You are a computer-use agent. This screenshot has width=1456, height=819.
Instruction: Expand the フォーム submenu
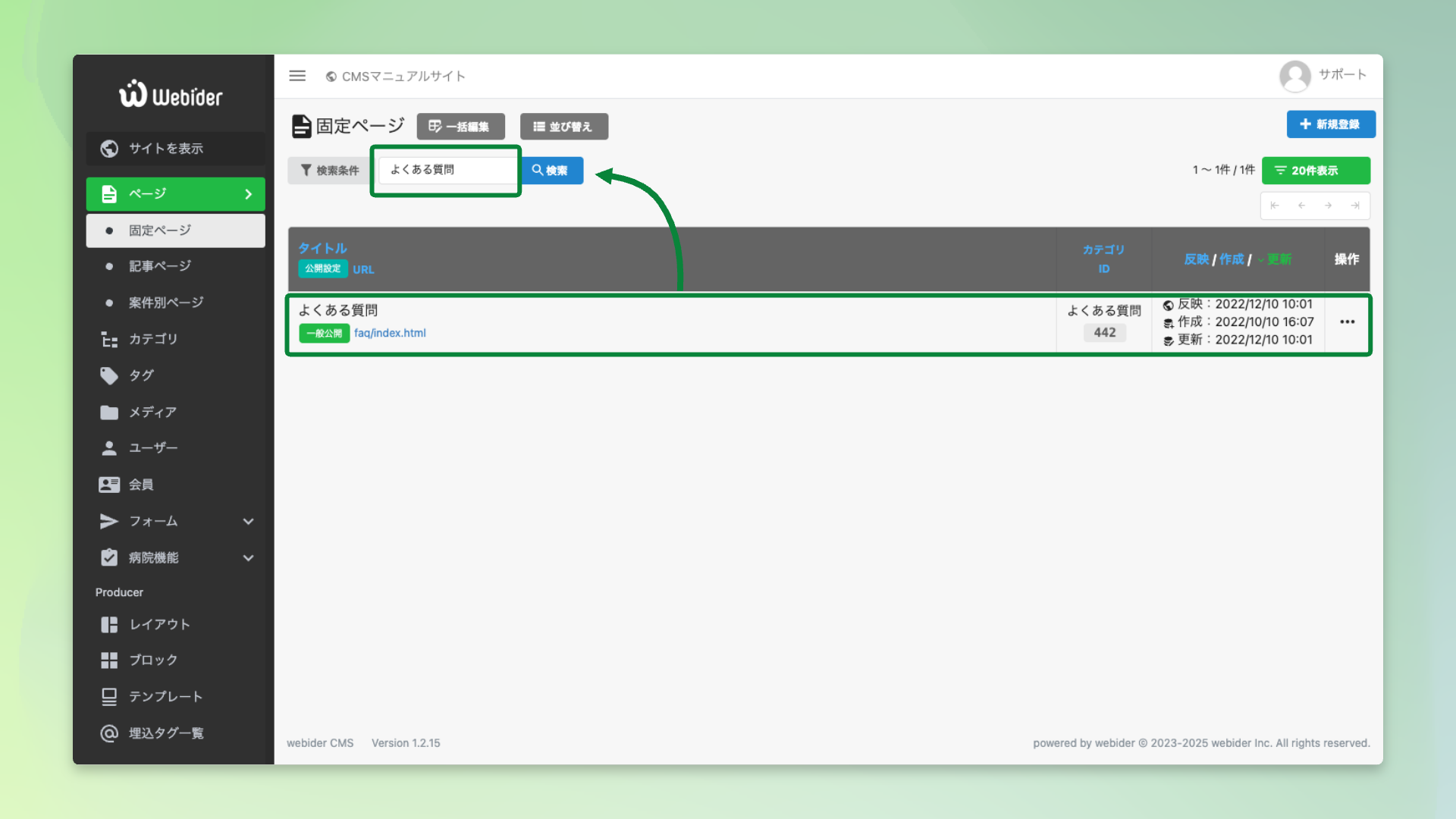[x=248, y=522]
